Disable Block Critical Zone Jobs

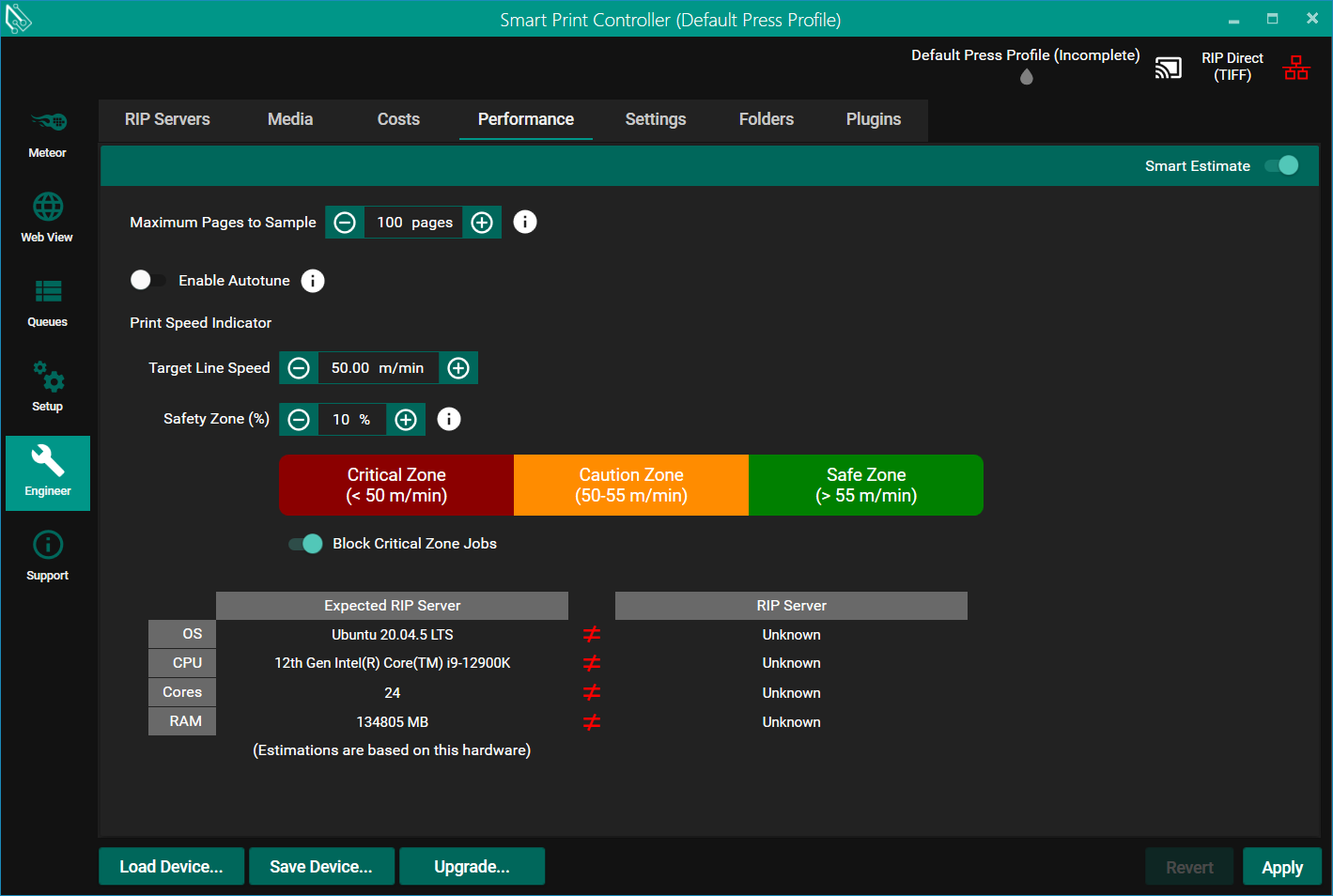[x=305, y=544]
